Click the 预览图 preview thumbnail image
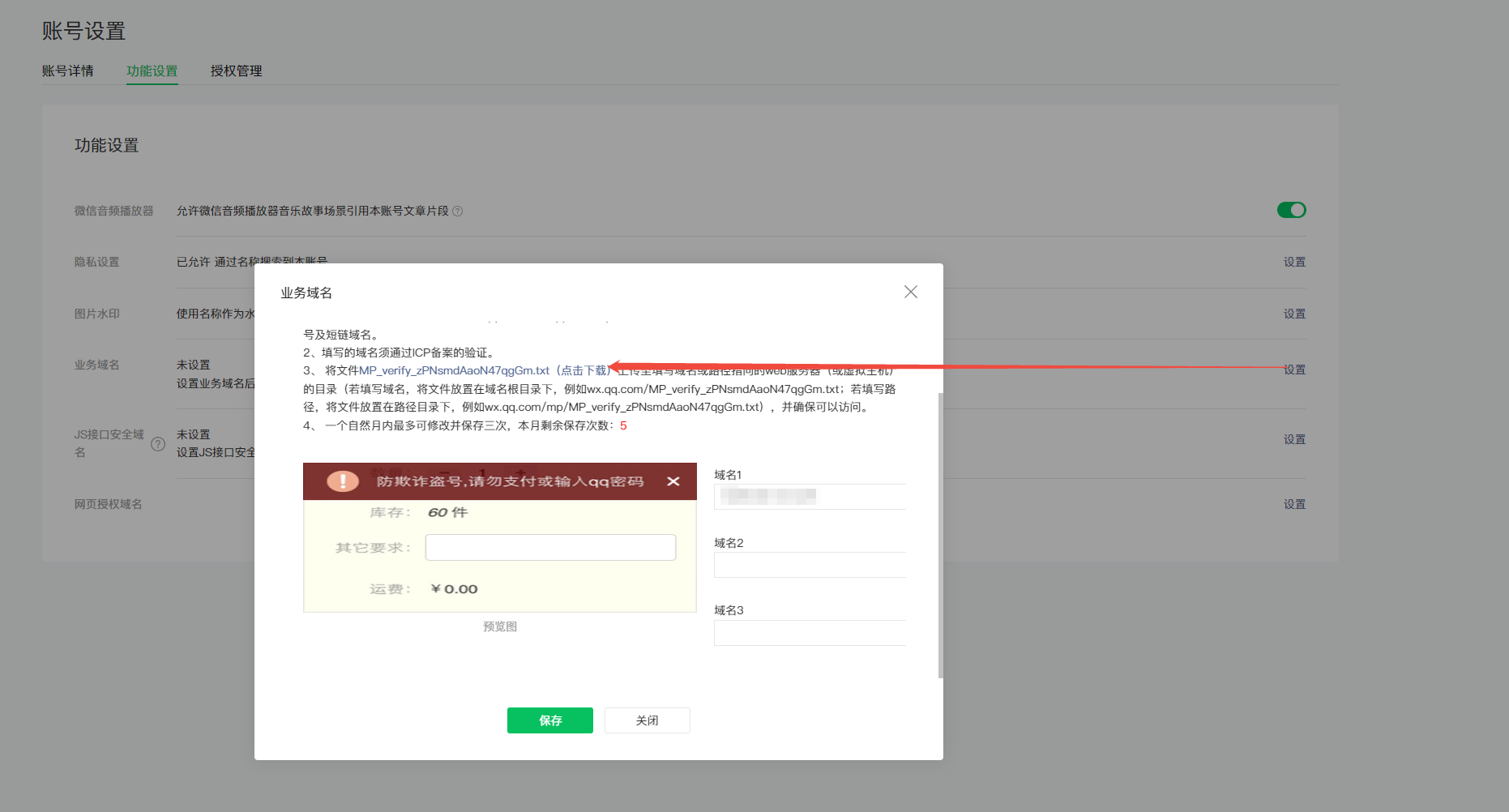This screenshot has height=812, width=1509. tap(499, 537)
